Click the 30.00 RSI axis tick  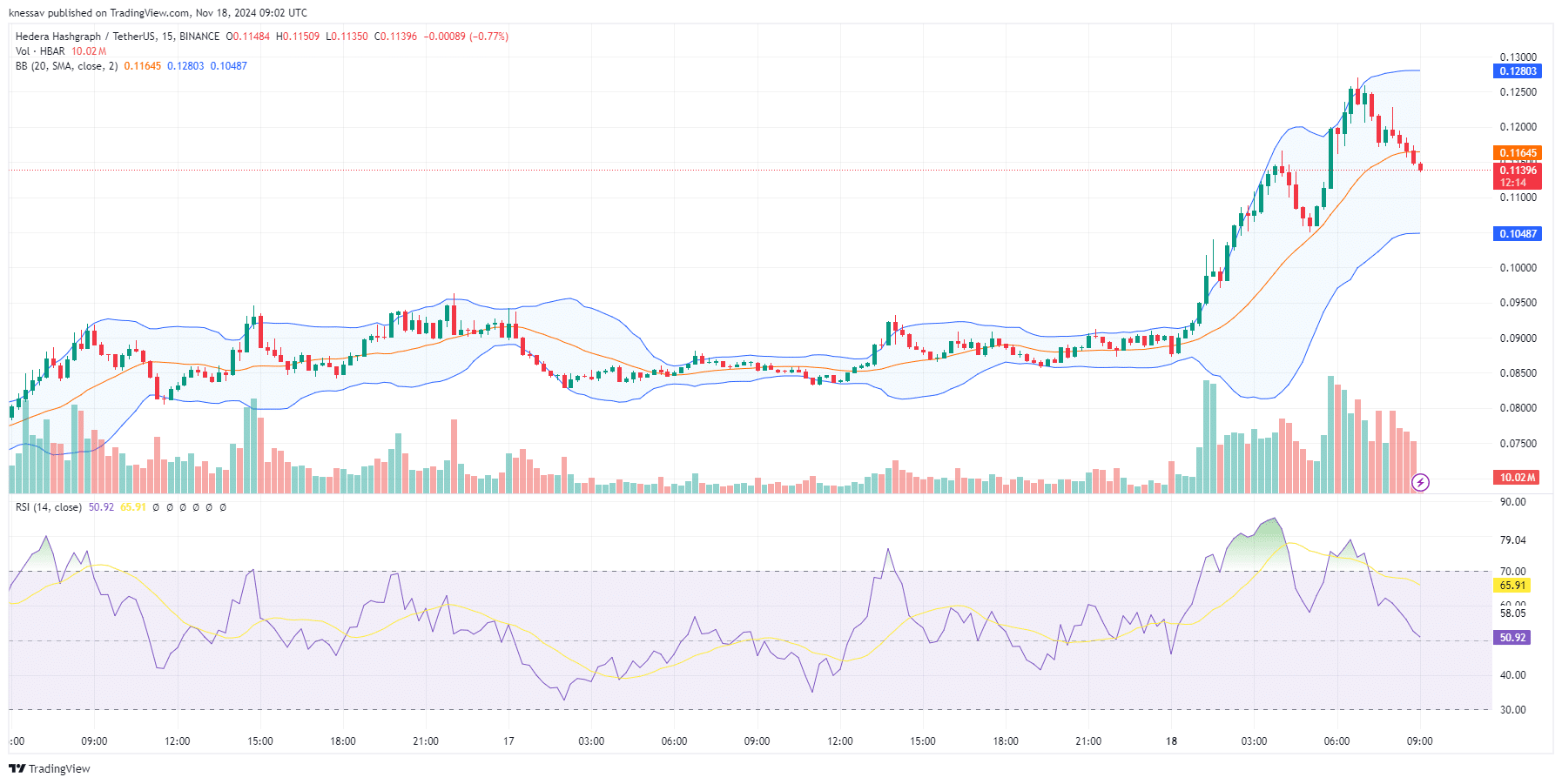pyautogui.click(x=1512, y=710)
